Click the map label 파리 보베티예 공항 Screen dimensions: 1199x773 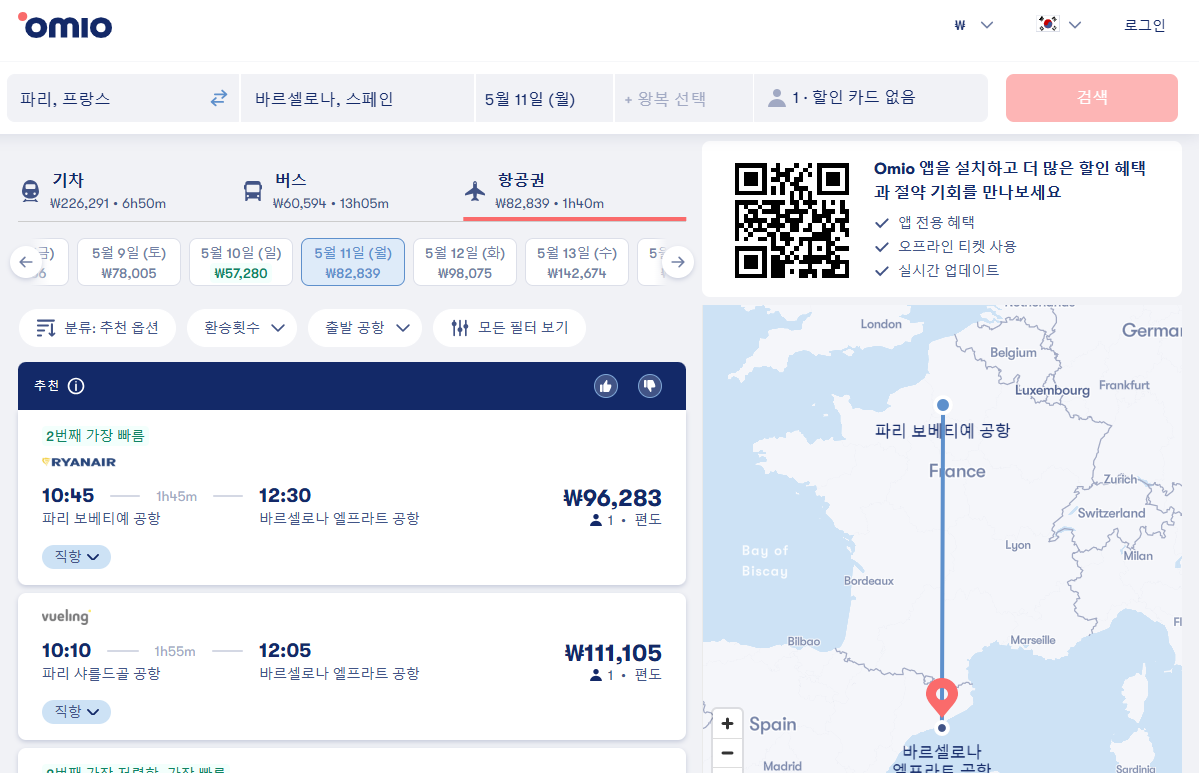click(x=942, y=430)
